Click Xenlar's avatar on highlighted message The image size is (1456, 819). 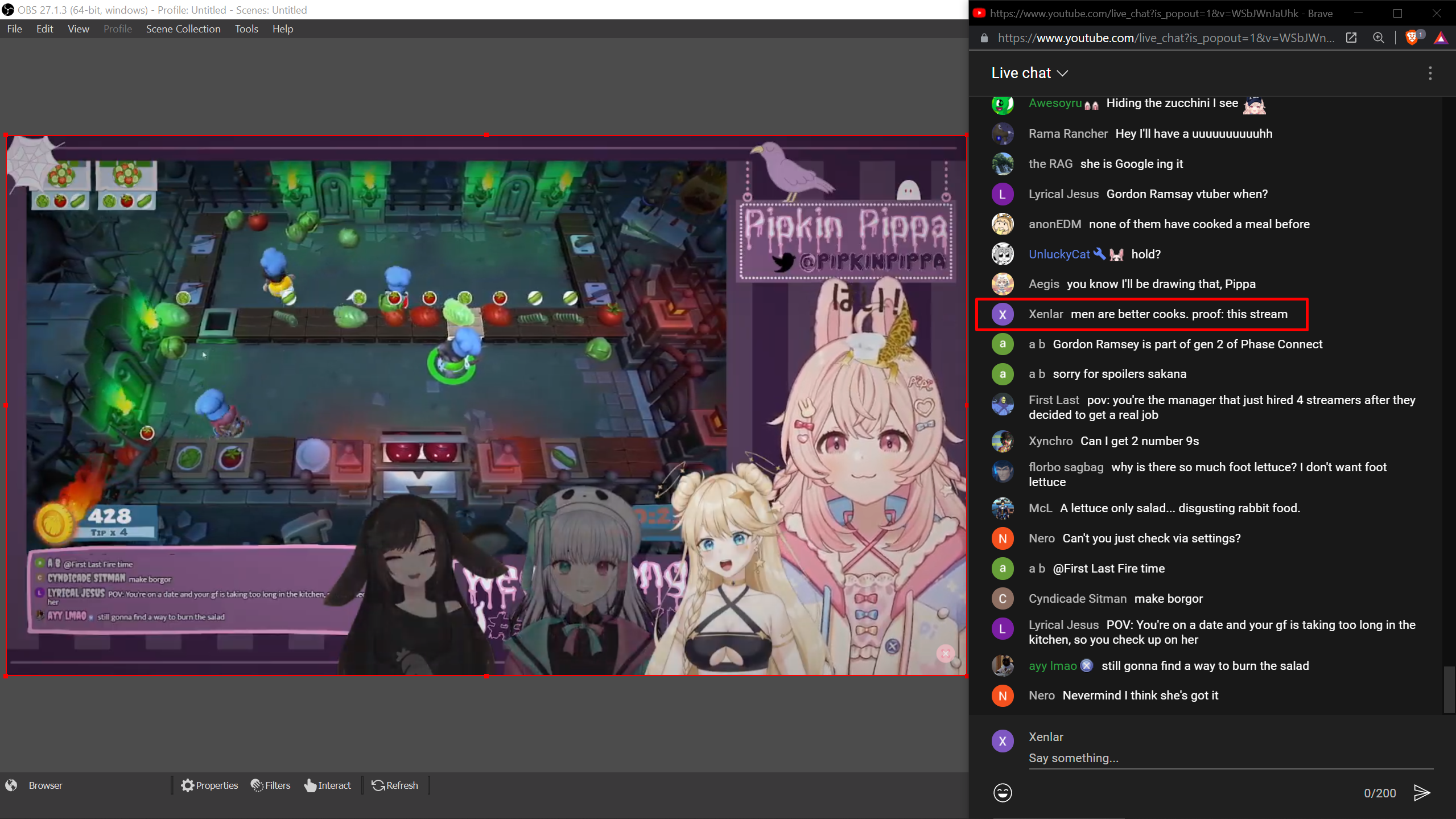(x=1003, y=314)
